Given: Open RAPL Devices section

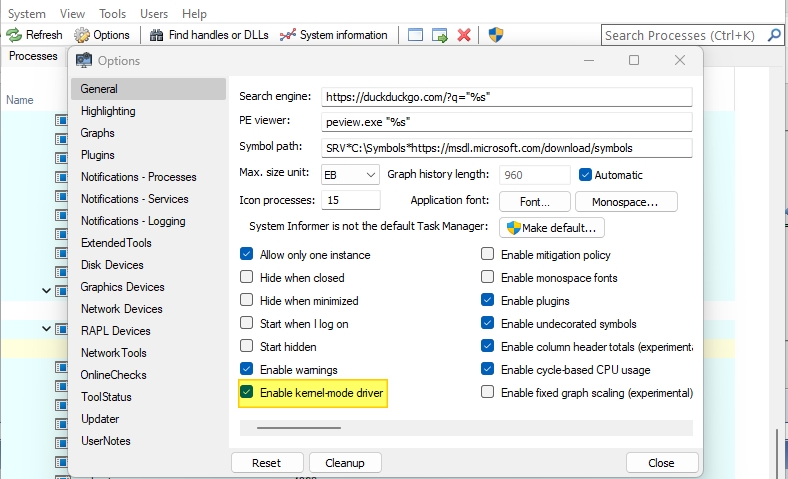Looking at the screenshot, I should (148, 331).
